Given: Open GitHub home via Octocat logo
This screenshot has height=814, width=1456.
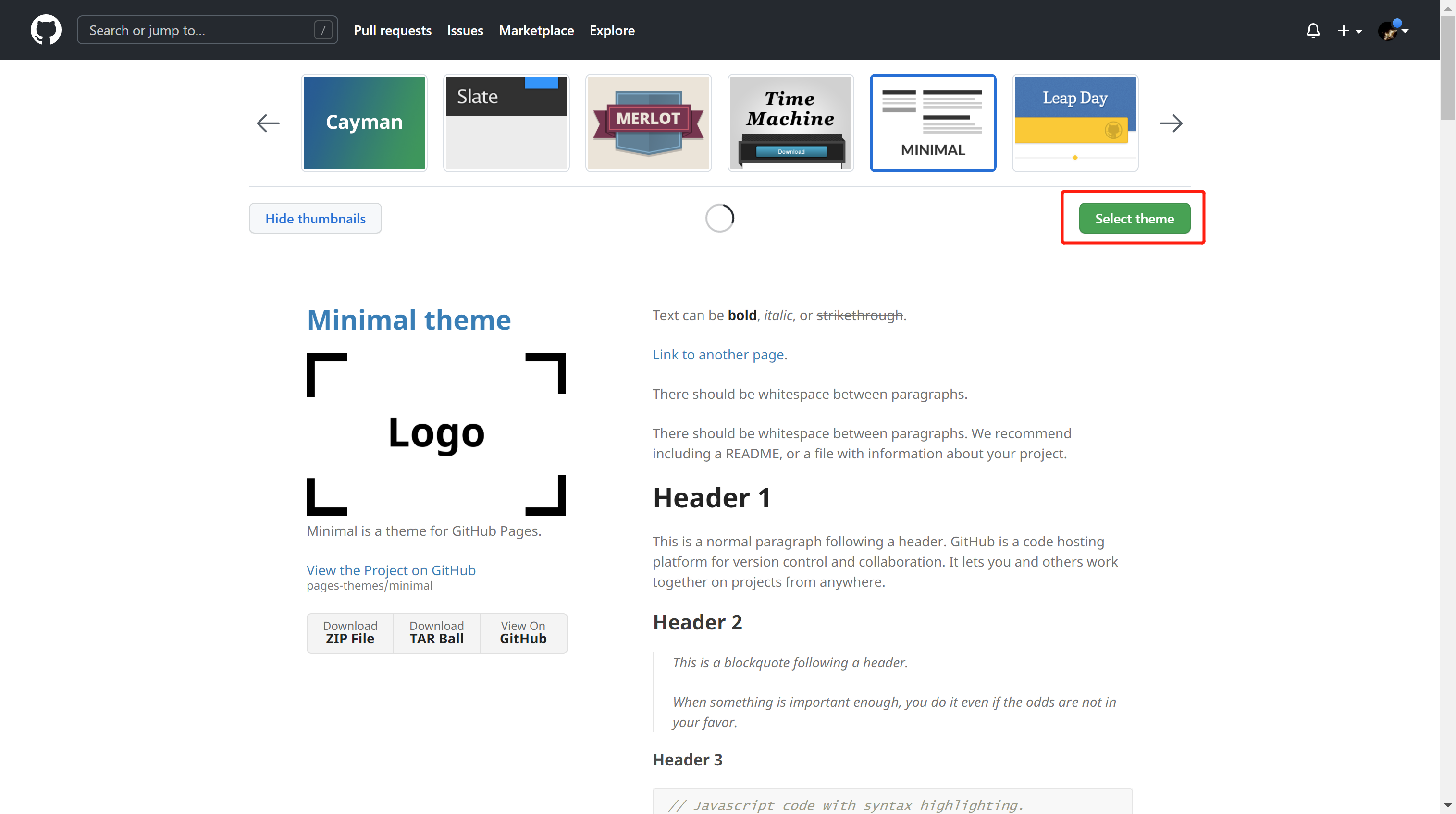Looking at the screenshot, I should point(46,30).
